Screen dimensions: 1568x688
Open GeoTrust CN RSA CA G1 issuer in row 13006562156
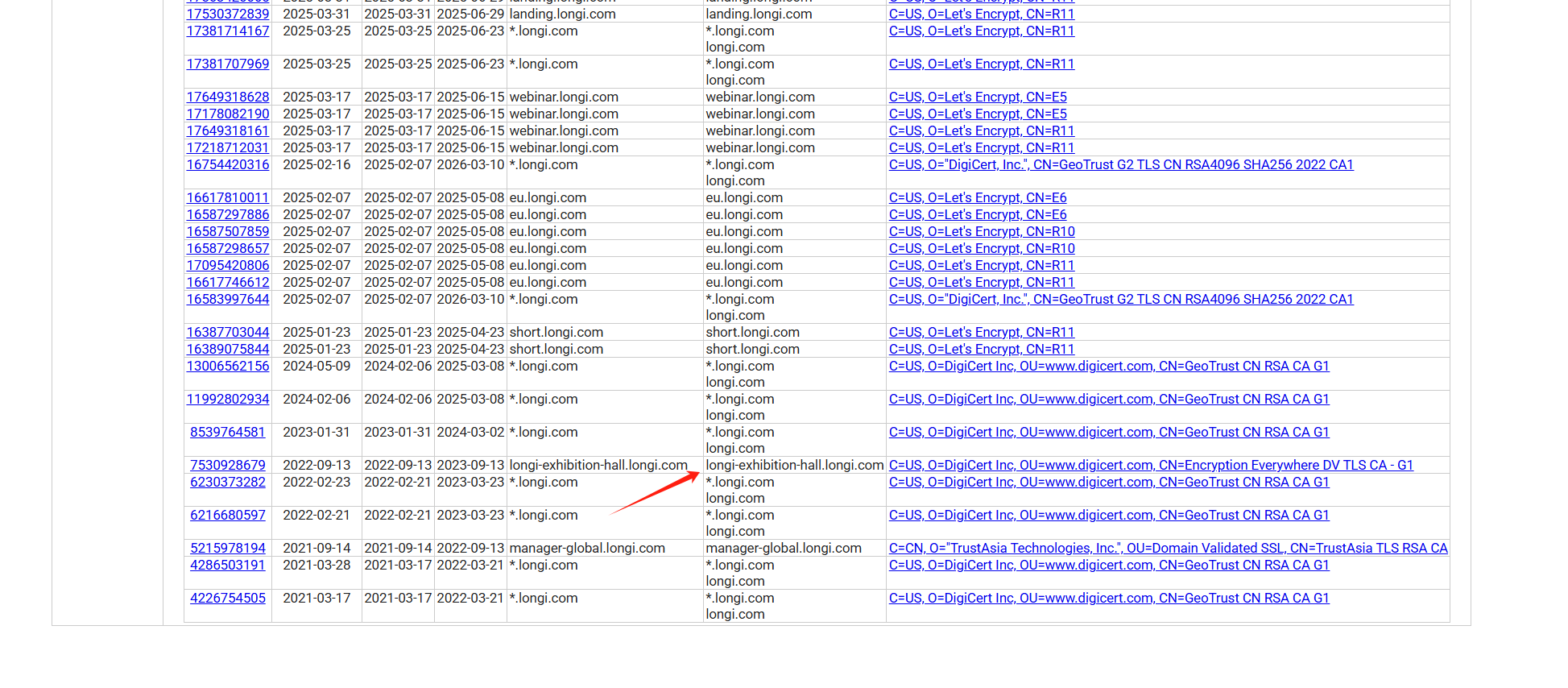point(1109,366)
